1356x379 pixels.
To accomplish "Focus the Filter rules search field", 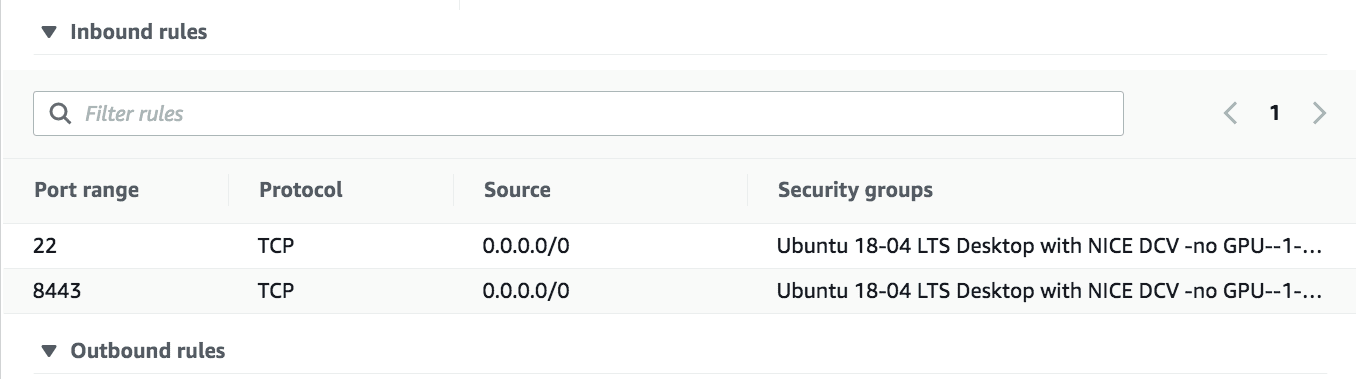I will click(x=578, y=114).
